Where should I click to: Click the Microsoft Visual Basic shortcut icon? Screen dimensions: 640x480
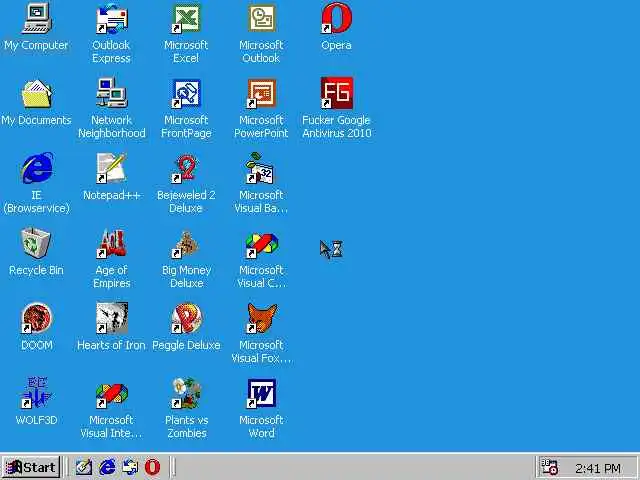[x=261, y=168]
